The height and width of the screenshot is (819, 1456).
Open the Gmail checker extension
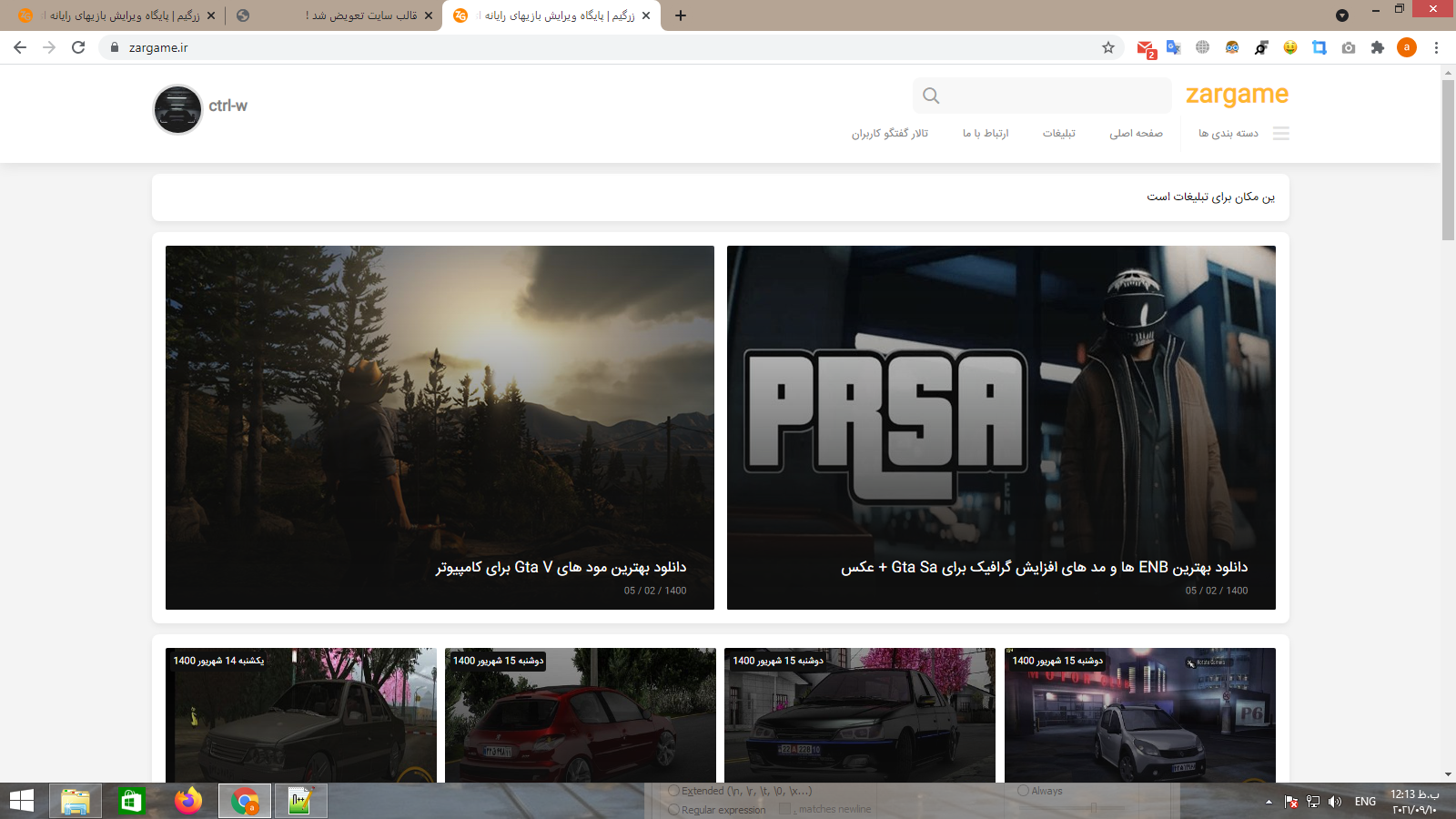pos(1146,48)
